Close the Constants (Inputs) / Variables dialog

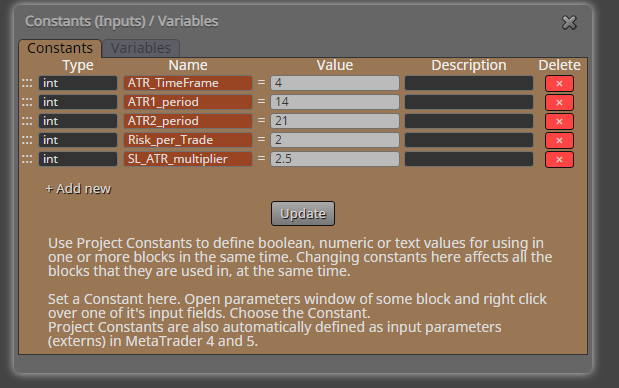click(569, 22)
